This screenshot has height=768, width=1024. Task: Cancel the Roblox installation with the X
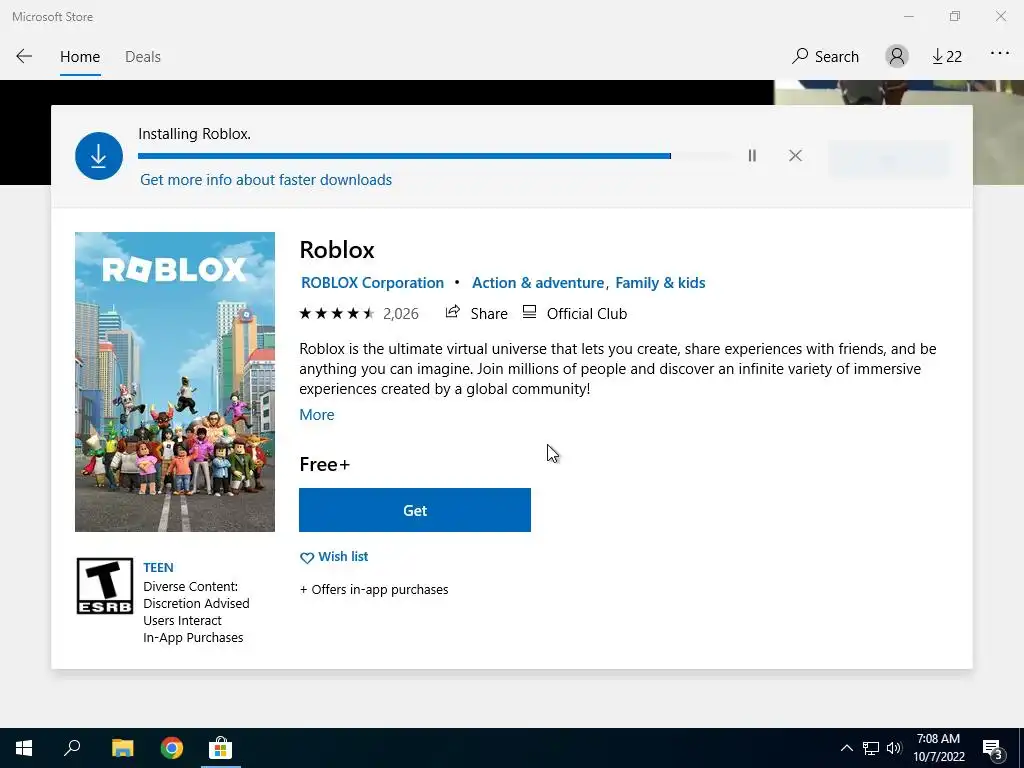pyautogui.click(x=795, y=155)
